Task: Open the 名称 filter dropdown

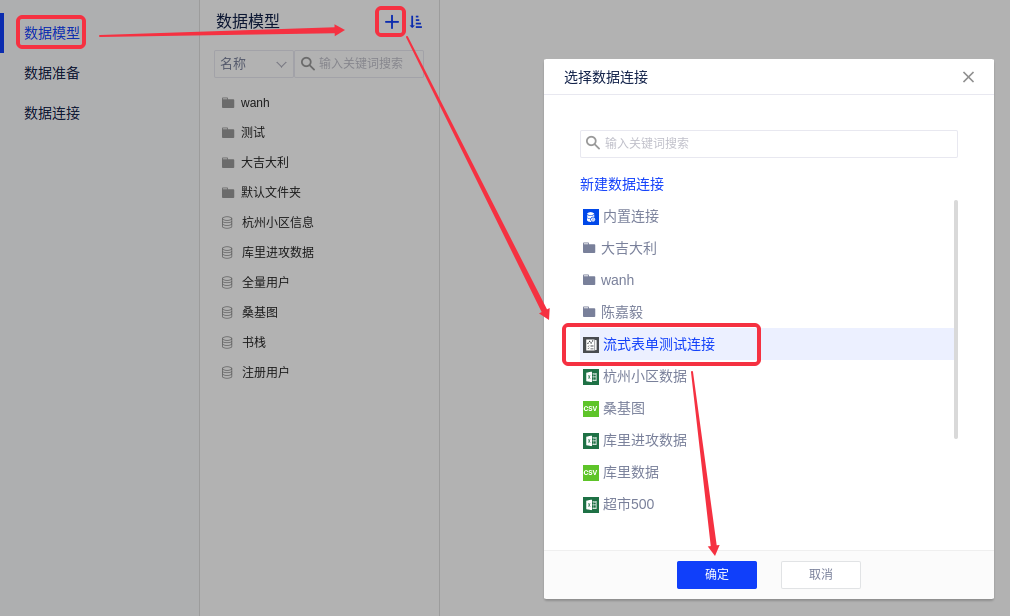Action: [253, 64]
